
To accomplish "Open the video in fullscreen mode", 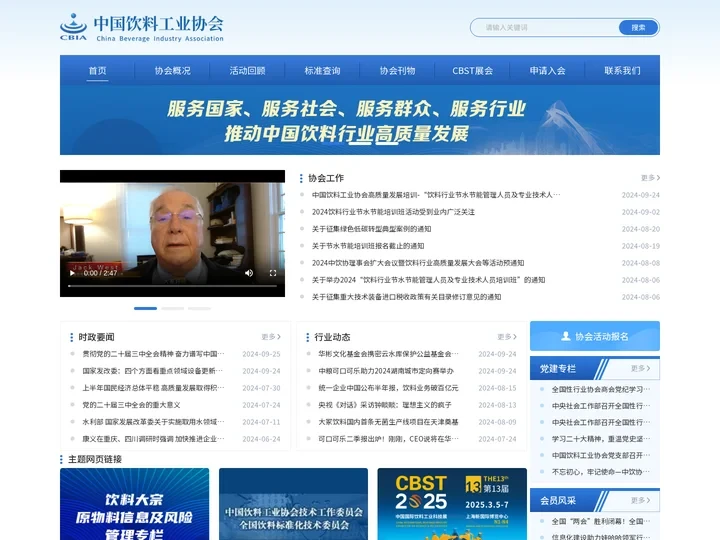I will (273, 273).
